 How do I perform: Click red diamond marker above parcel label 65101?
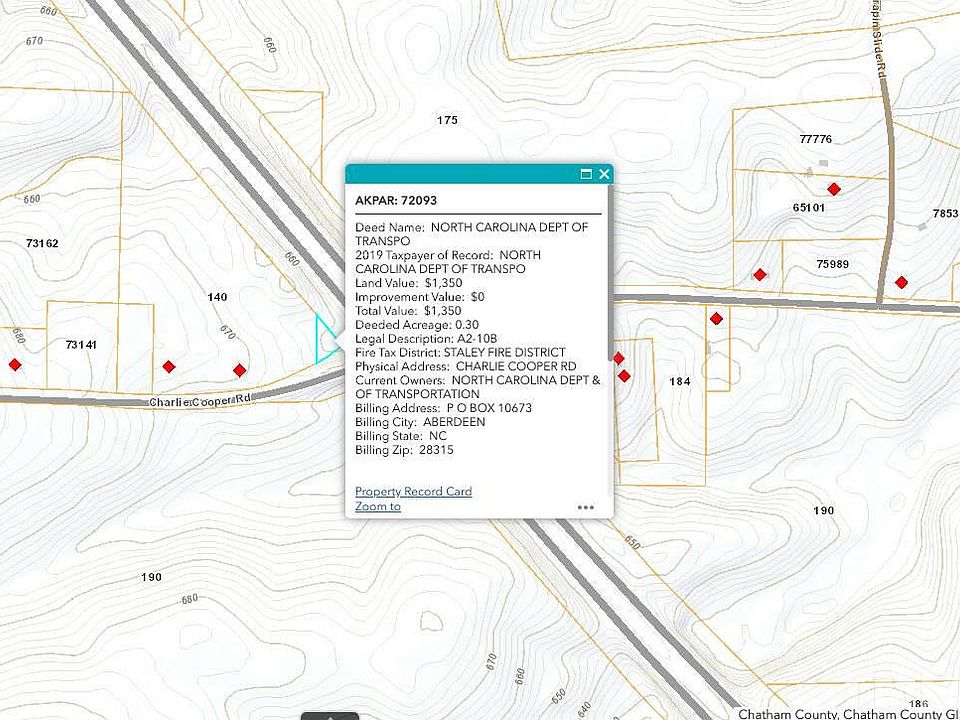point(833,189)
